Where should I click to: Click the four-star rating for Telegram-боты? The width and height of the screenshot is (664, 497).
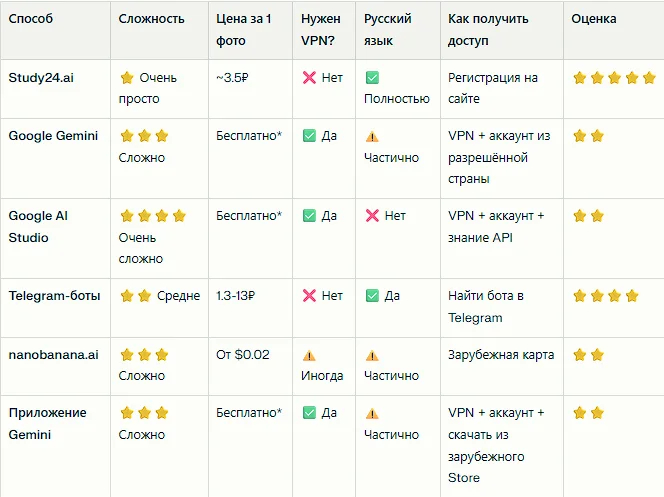click(x=605, y=296)
